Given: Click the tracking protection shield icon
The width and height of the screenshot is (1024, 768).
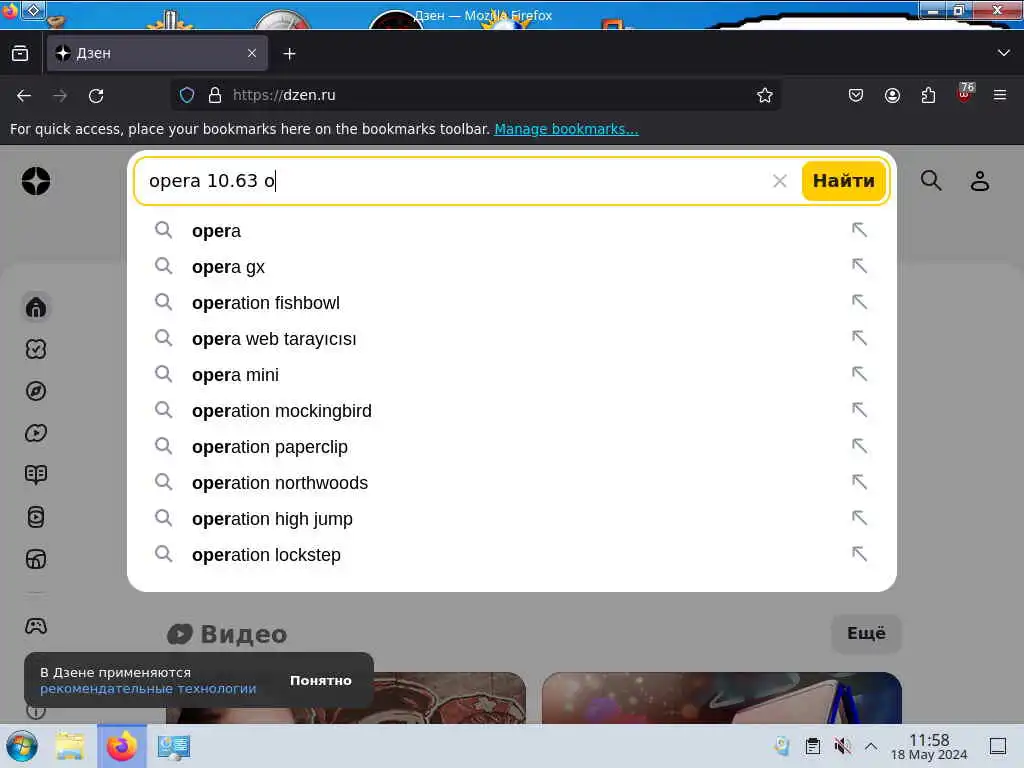Looking at the screenshot, I should click(x=187, y=95).
